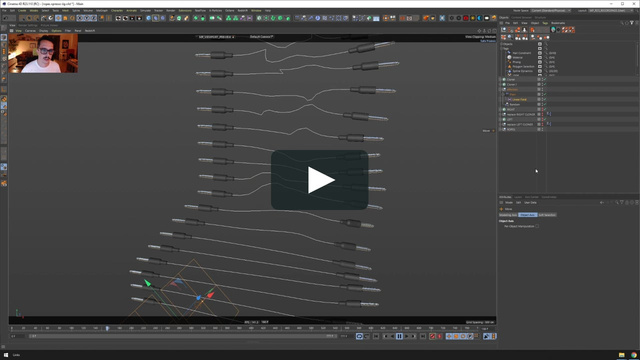This screenshot has height=360, width=640.
Task: Open the Cameras menu in the viewport
Action: tap(30, 31)
